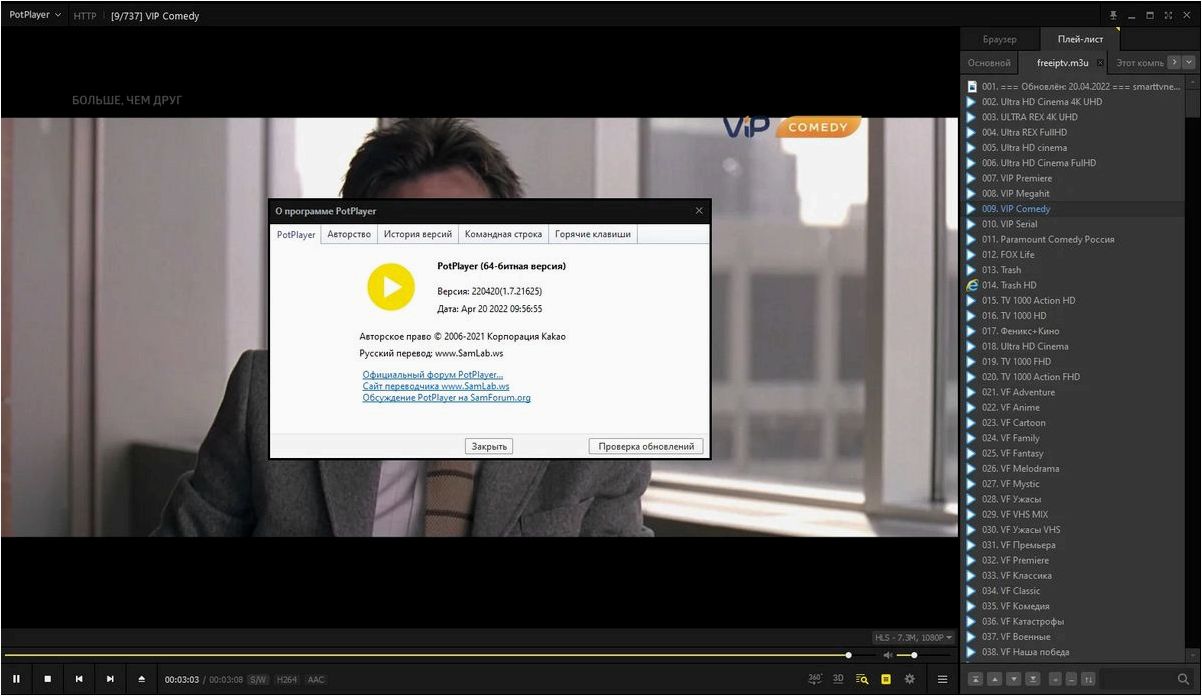
Task: Open the playlist search icon in player bar
Action: (x=862, y=679)
